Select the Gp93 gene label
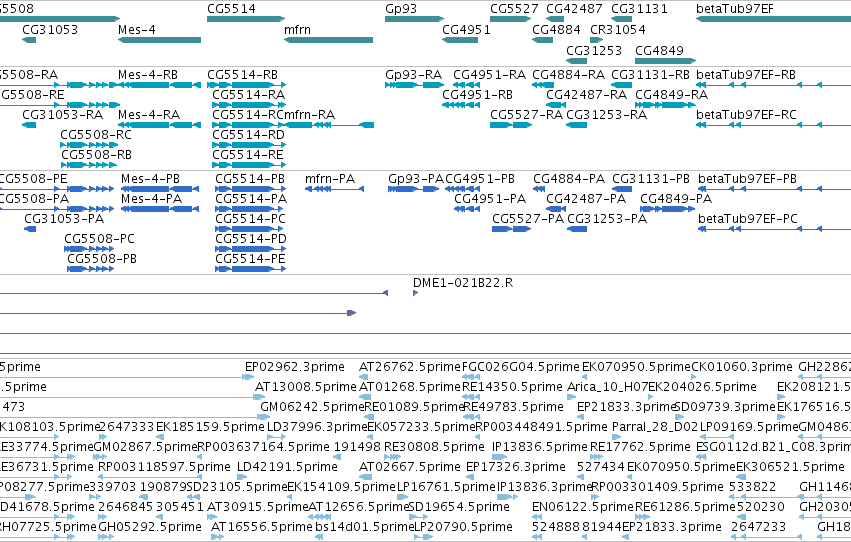 click(401, 9)
